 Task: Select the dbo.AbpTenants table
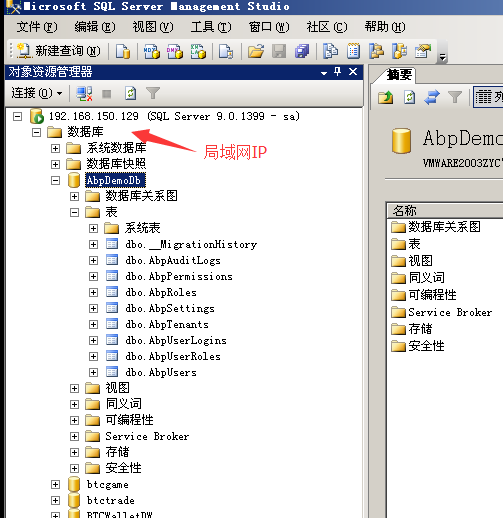(x=167, y=325)
